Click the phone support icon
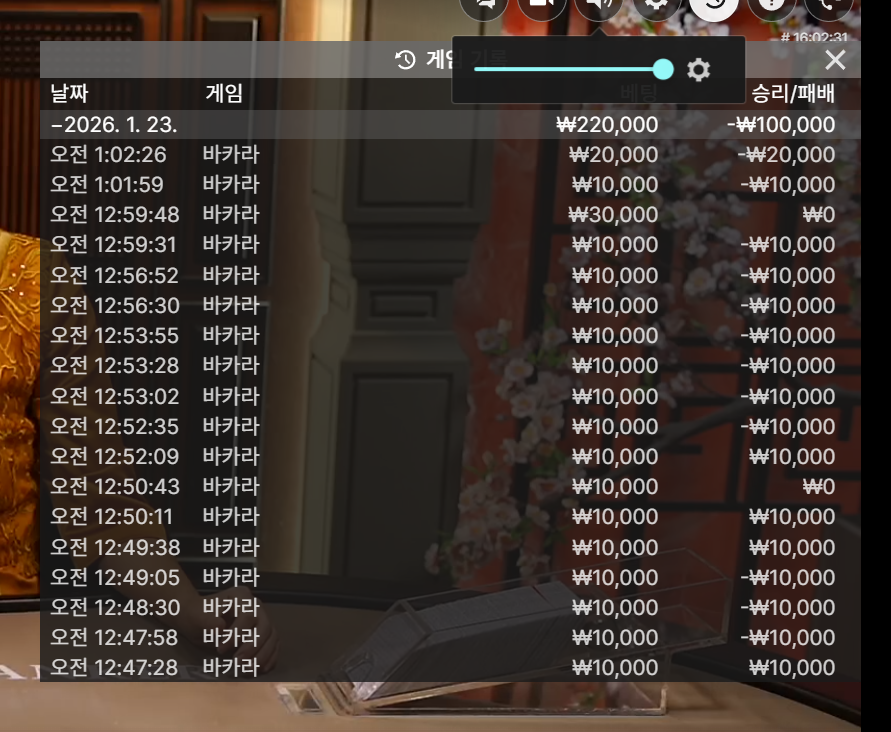891x732 pixels. pyautogui.click(x=829, y=5)
